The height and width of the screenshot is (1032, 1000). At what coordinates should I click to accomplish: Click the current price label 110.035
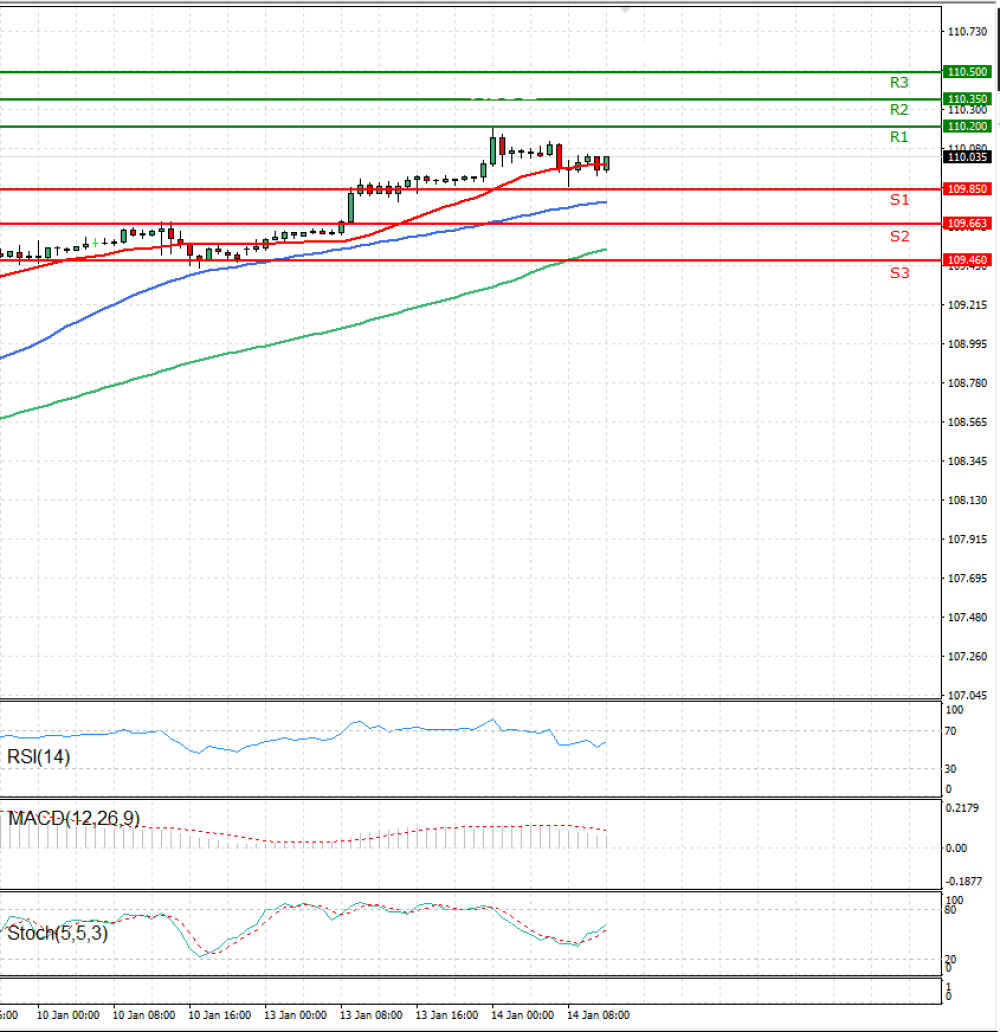click(966, 157)
